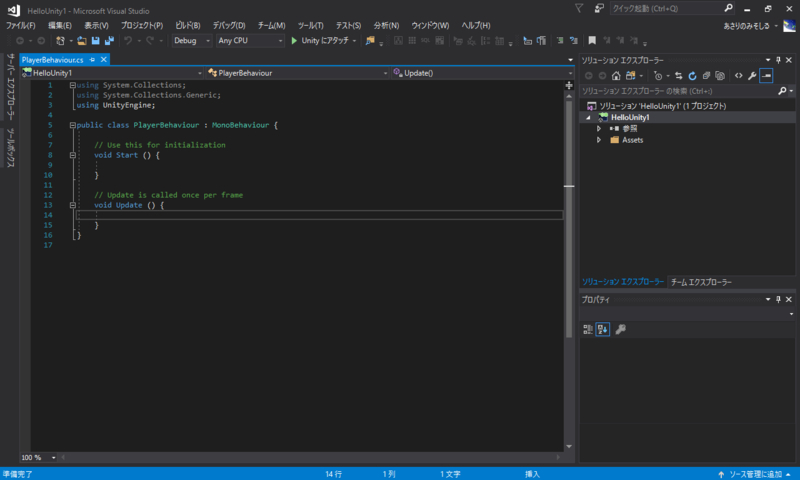This screenshot has height=480, width=800.
Task: Click the Quick Launch input field
Action: point(666,8)
